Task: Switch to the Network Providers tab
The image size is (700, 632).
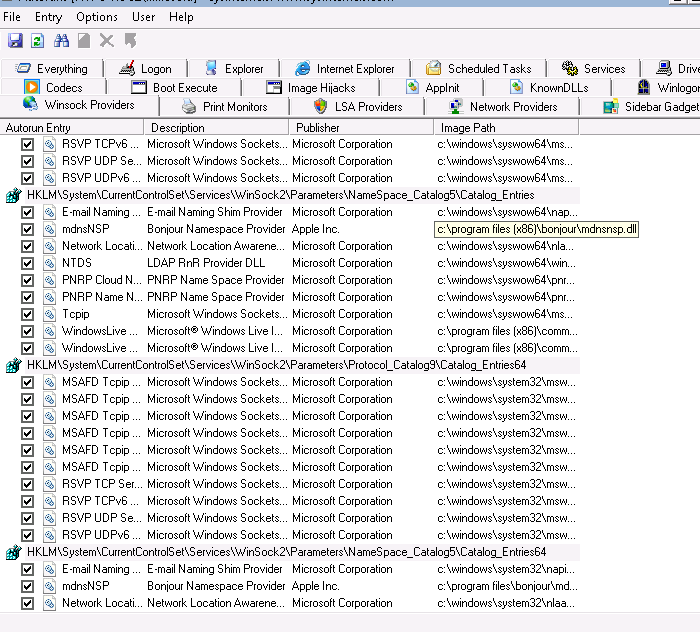Action: (503, 107)
